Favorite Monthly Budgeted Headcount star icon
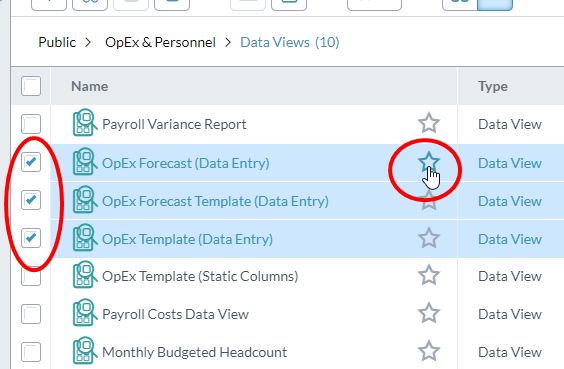 click(x=429, y=351)
